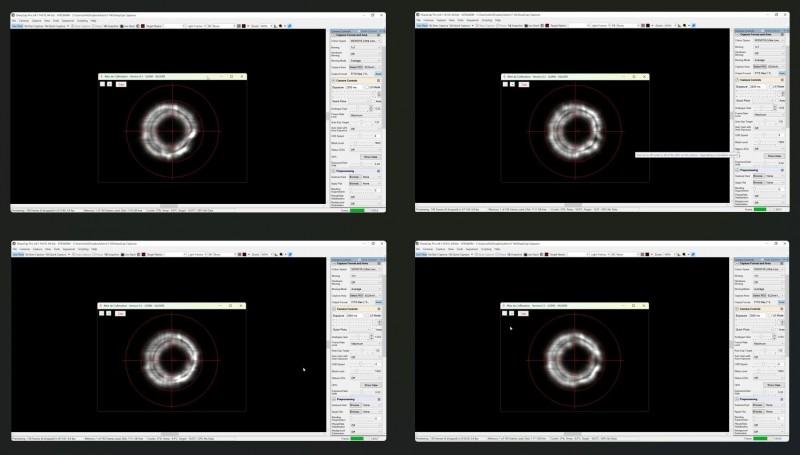Toggle Quick Picks Auto checkbox in top-right window
Image resolution: width=800 pixels, height=455 pixels.
[x=776, y=101]
